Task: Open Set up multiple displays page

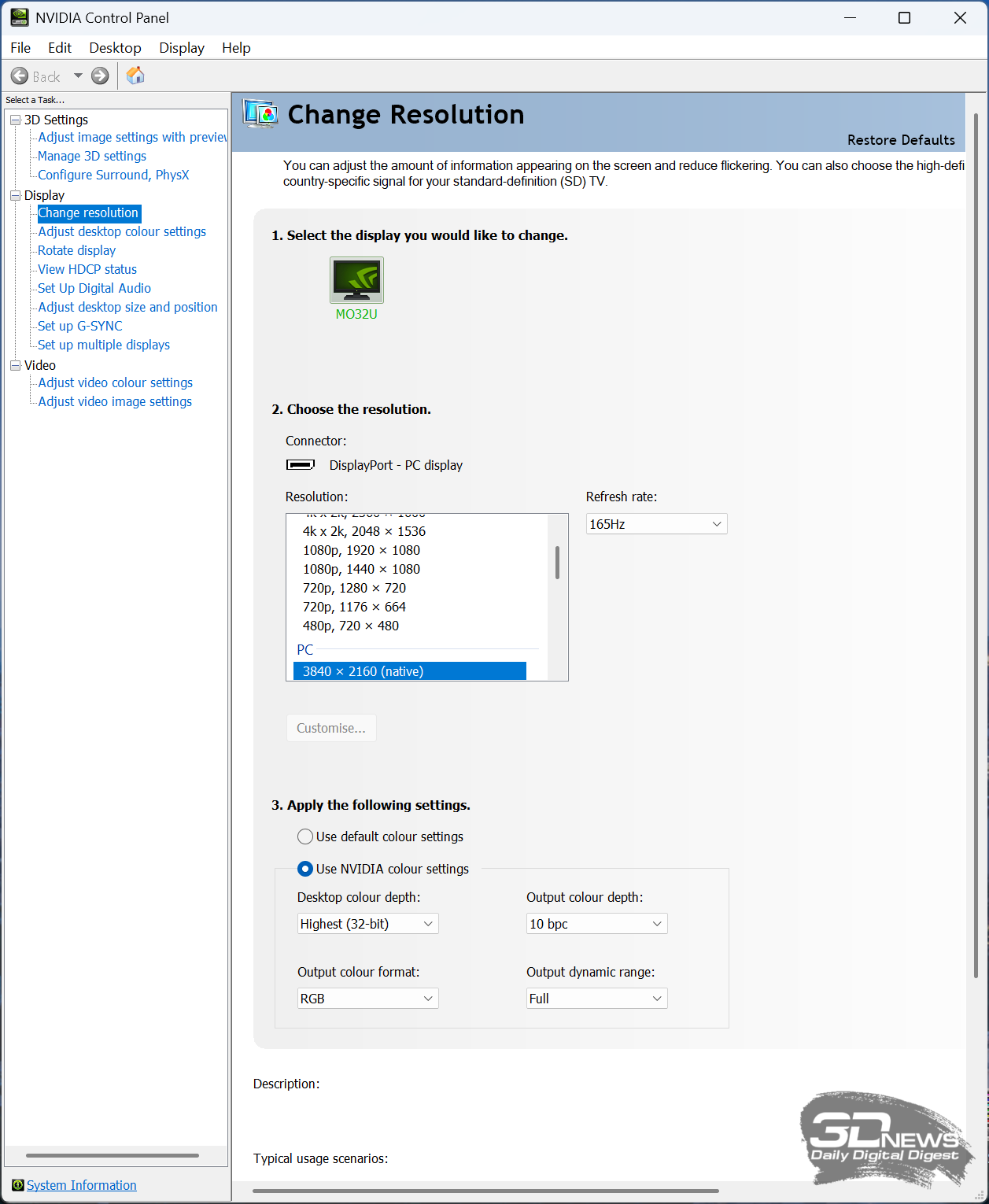Action: pos(104,345)
